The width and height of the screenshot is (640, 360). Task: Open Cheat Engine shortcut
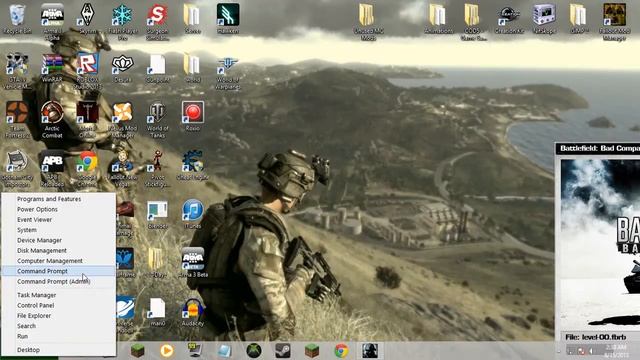[193, 165]
